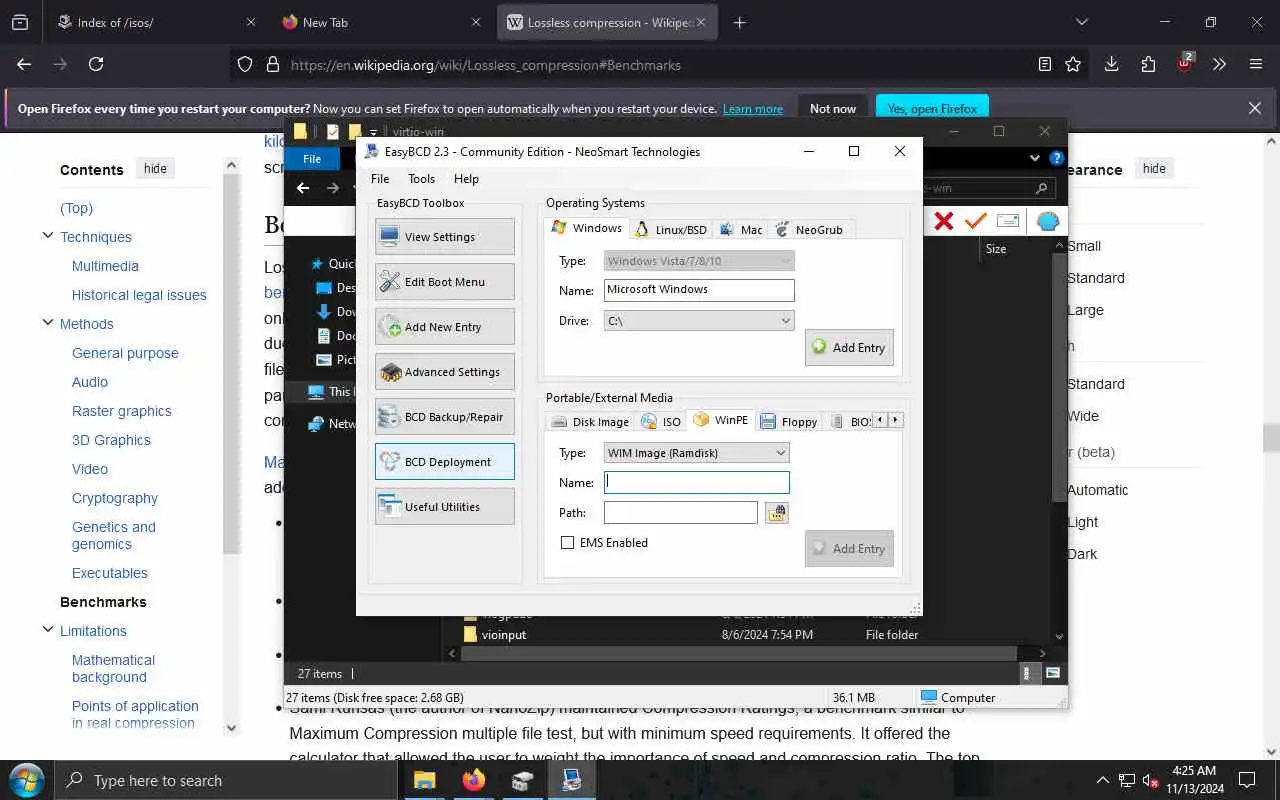
Task: Click Yes, open Firefox button
Action: click(932, 109)
